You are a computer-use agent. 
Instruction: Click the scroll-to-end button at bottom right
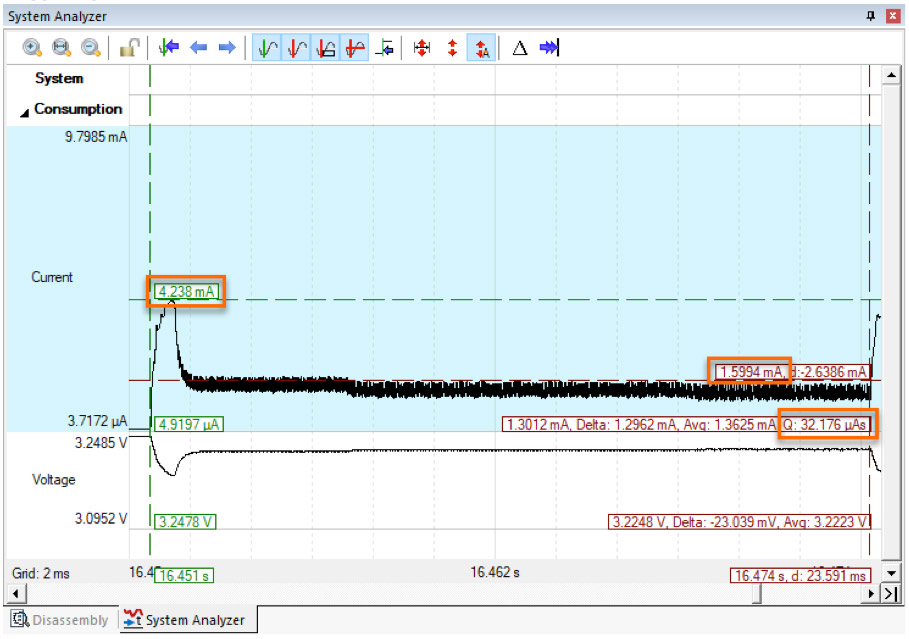[890, 593]
